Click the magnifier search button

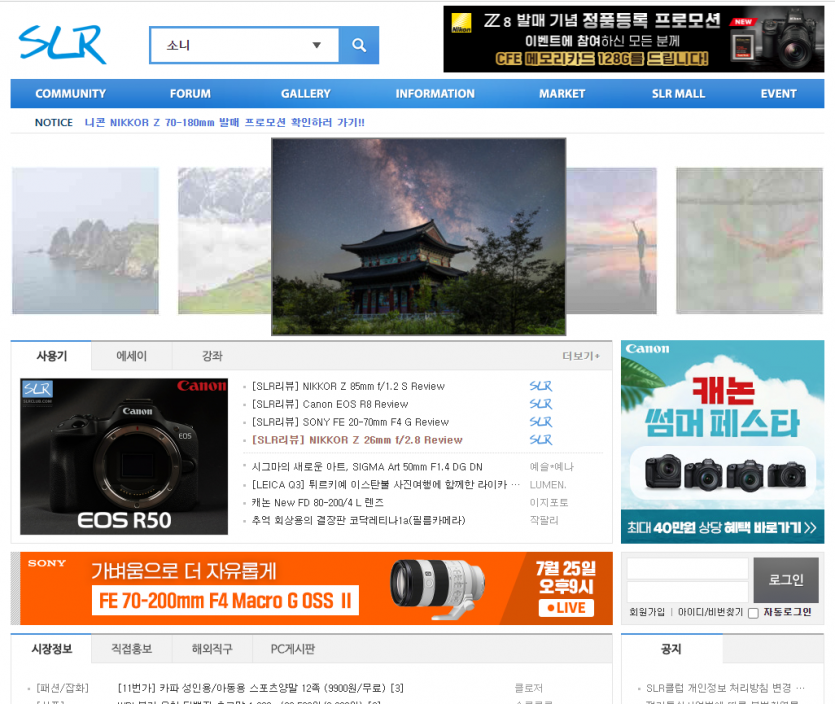point(359,45)
